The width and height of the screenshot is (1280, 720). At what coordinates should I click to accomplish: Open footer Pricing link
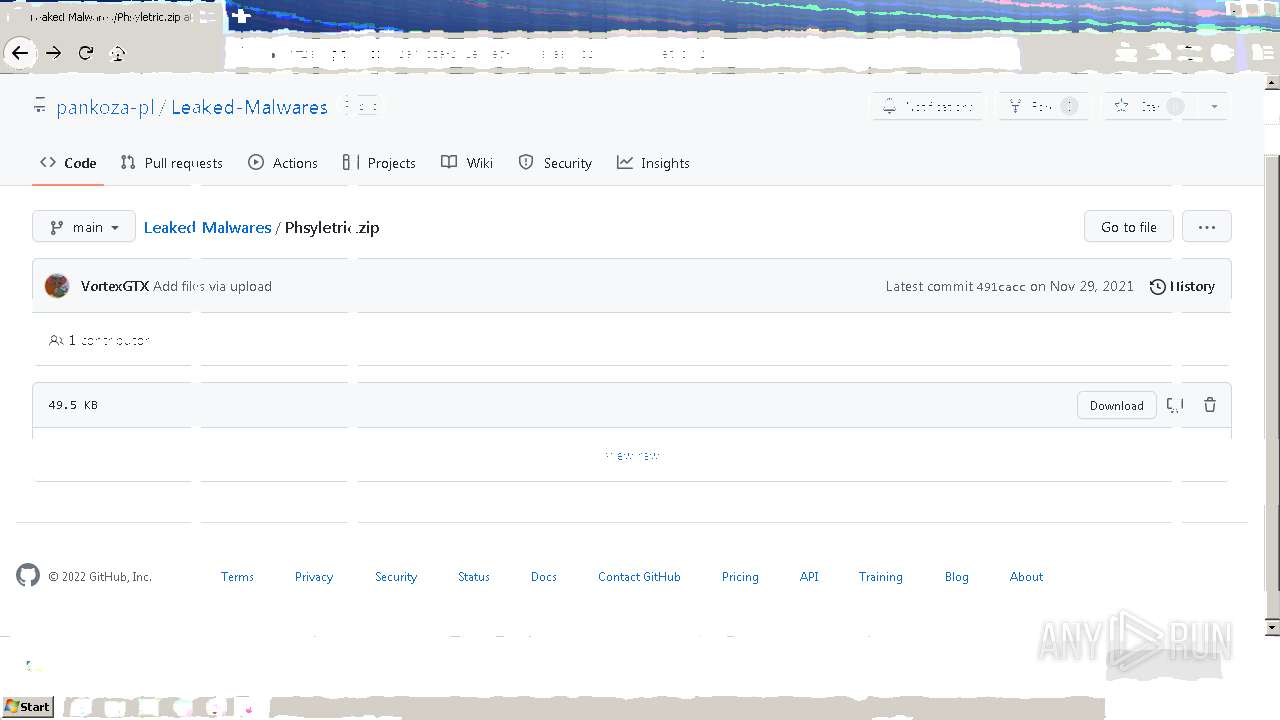(x=740, y=577)
